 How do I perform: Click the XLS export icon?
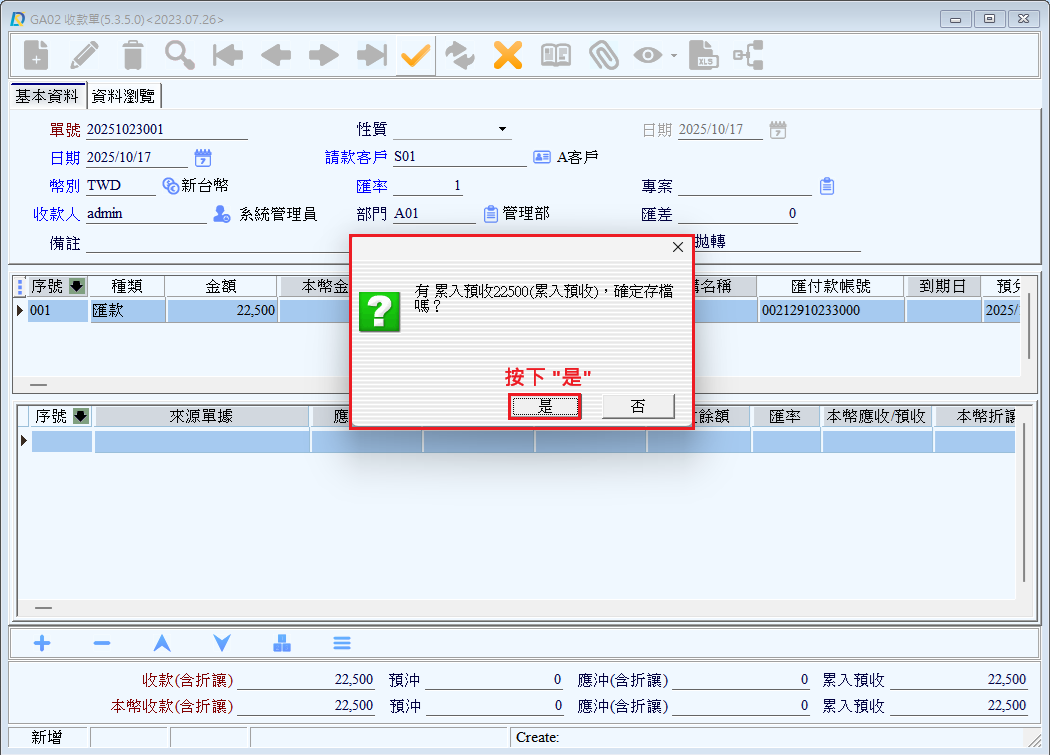[x=705, y=56]
